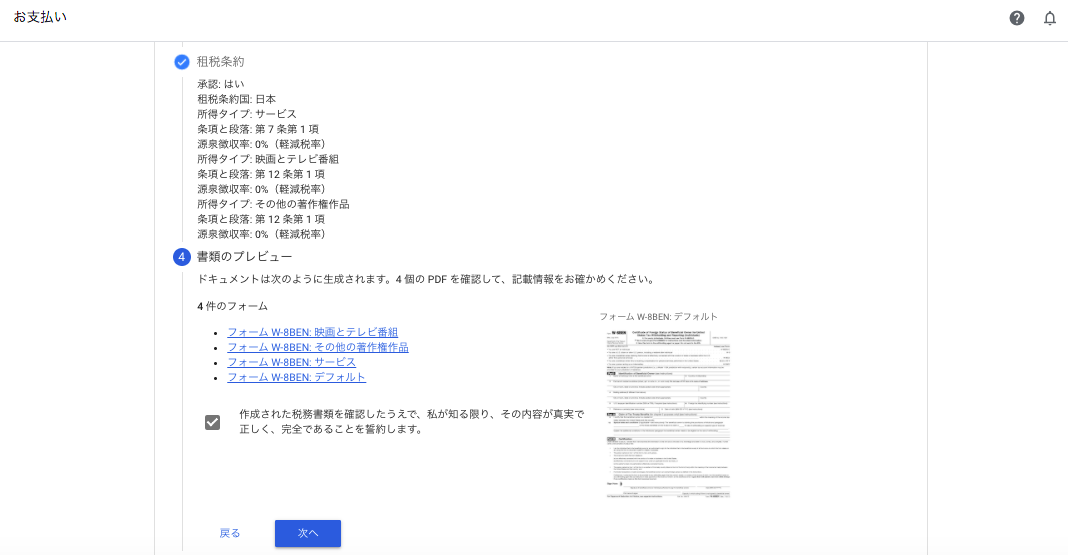Click the お支払い page title
Screen dimensions: 1068x555
tap(40, 17)
